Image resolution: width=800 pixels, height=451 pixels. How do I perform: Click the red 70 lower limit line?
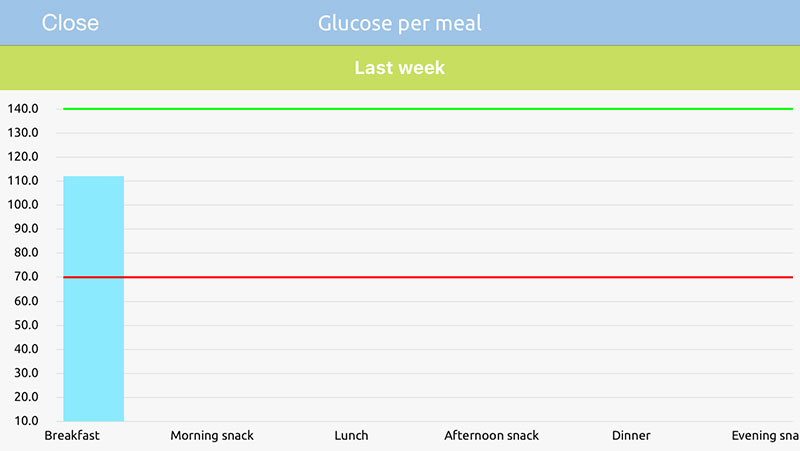430,277
